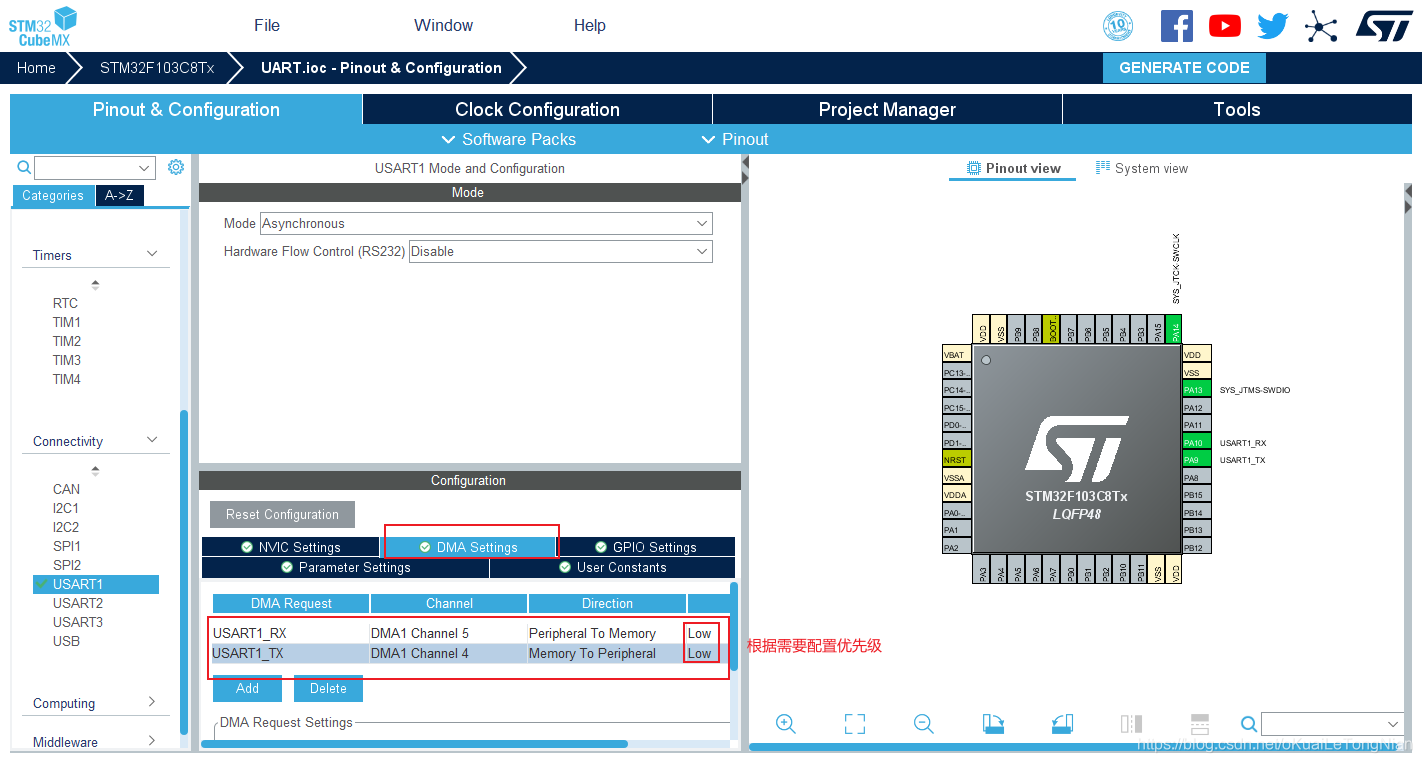
Task: Click the STM32CubeMX 10 years badge
Action: point(1118,26)
